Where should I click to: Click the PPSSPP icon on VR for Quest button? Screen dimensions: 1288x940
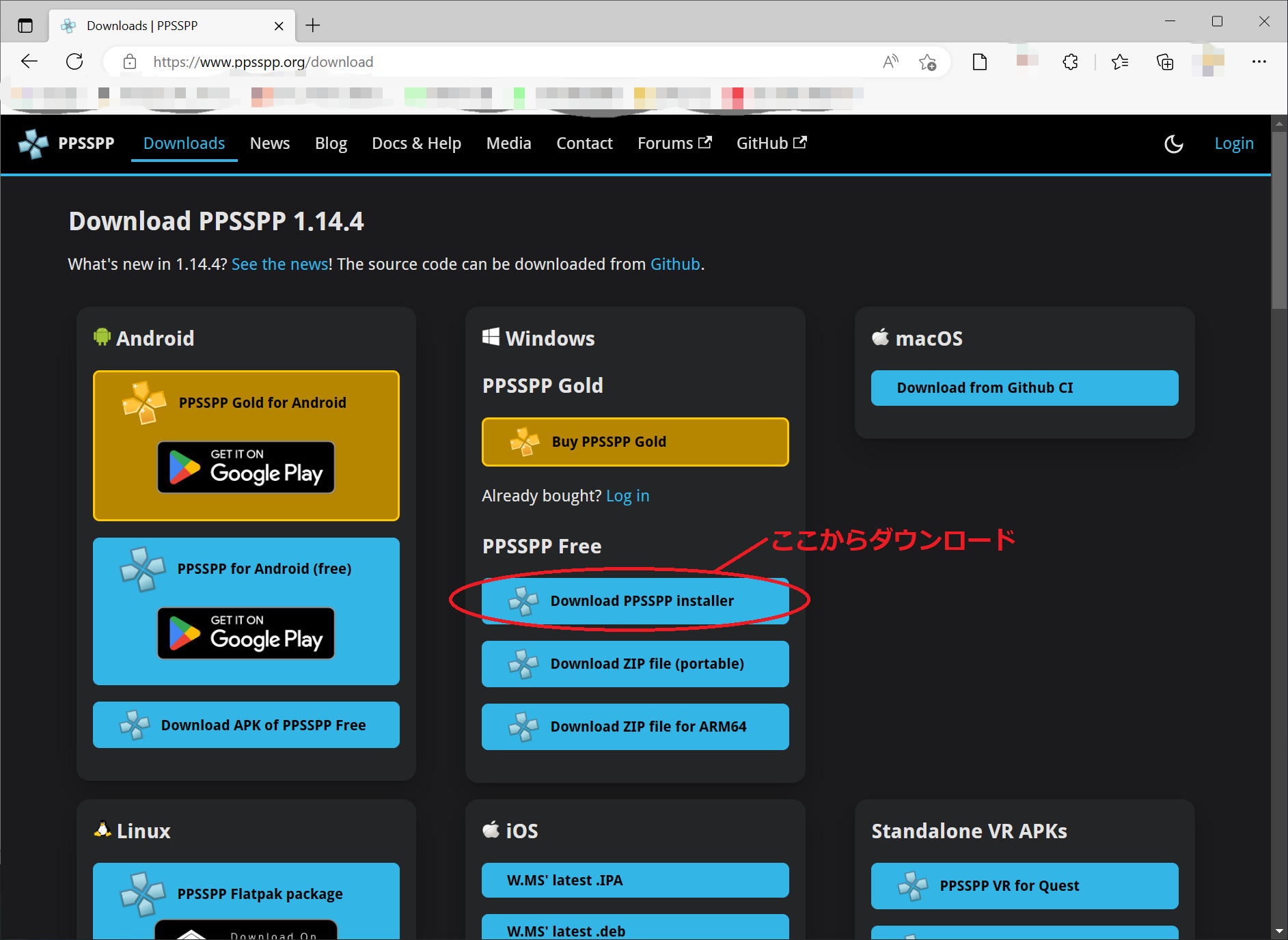pyautogui.click(x=913, y=886)
